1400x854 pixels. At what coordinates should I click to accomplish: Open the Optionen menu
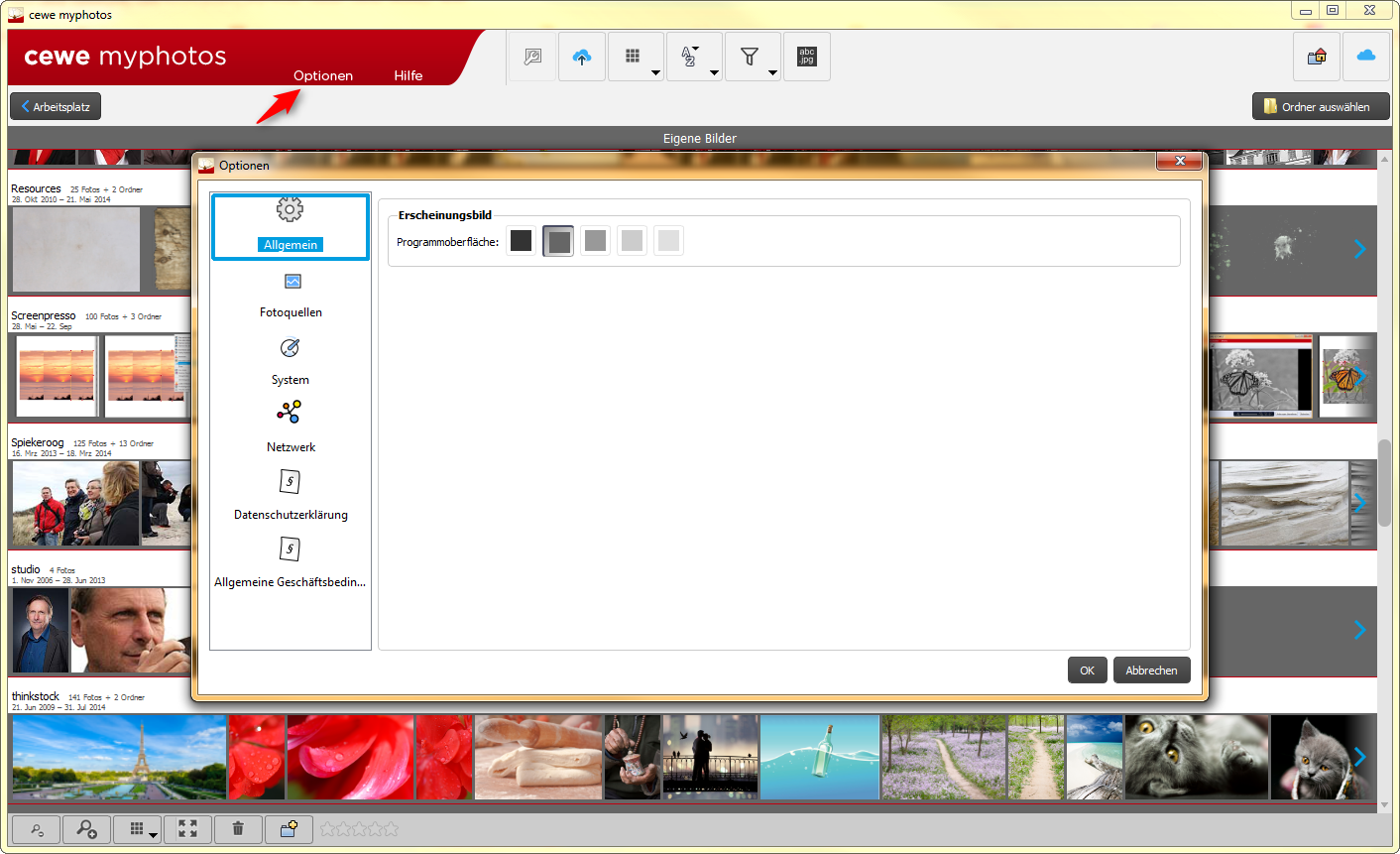323,75
